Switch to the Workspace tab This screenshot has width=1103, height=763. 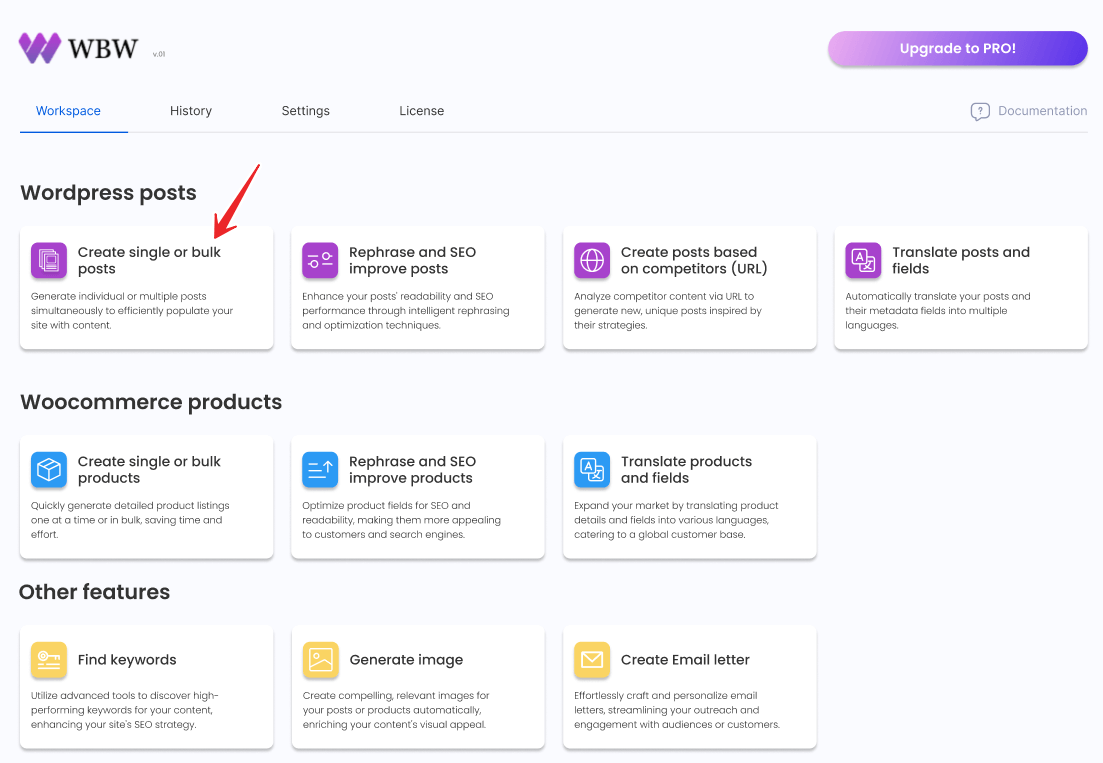[x=68, y=111]
